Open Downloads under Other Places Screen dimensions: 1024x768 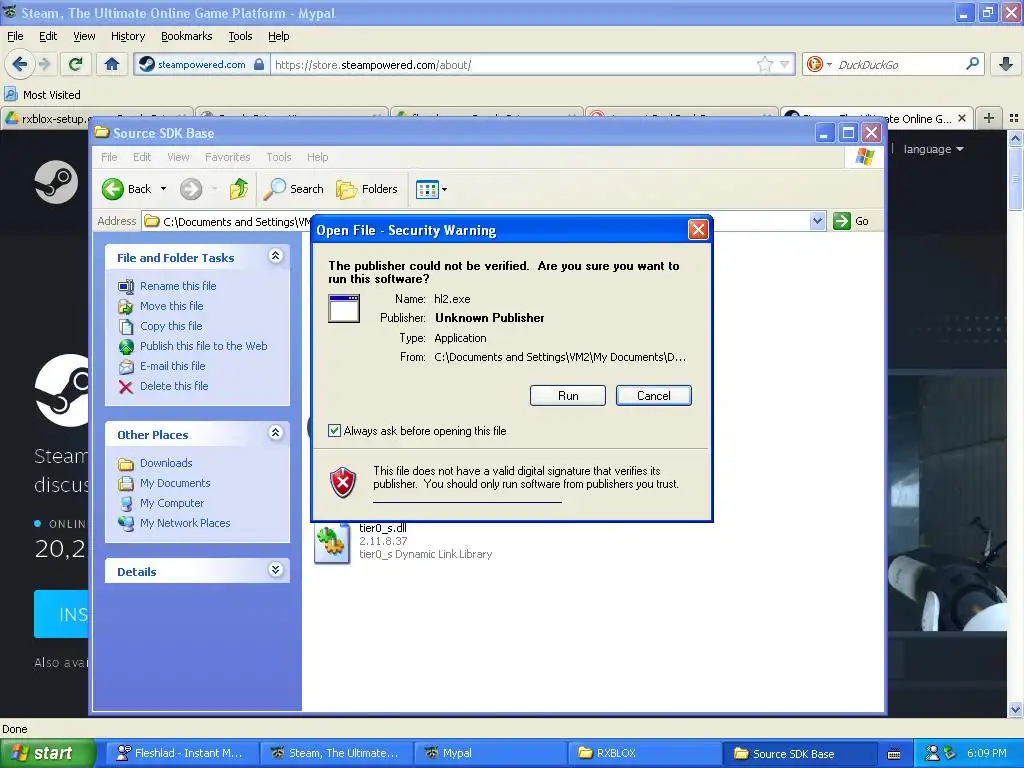[155, 463]
